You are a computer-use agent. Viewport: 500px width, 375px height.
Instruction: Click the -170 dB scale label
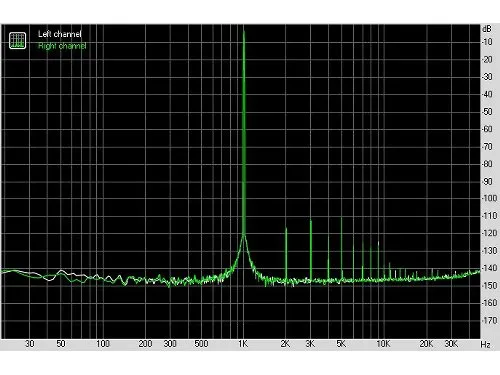point(489,320)
